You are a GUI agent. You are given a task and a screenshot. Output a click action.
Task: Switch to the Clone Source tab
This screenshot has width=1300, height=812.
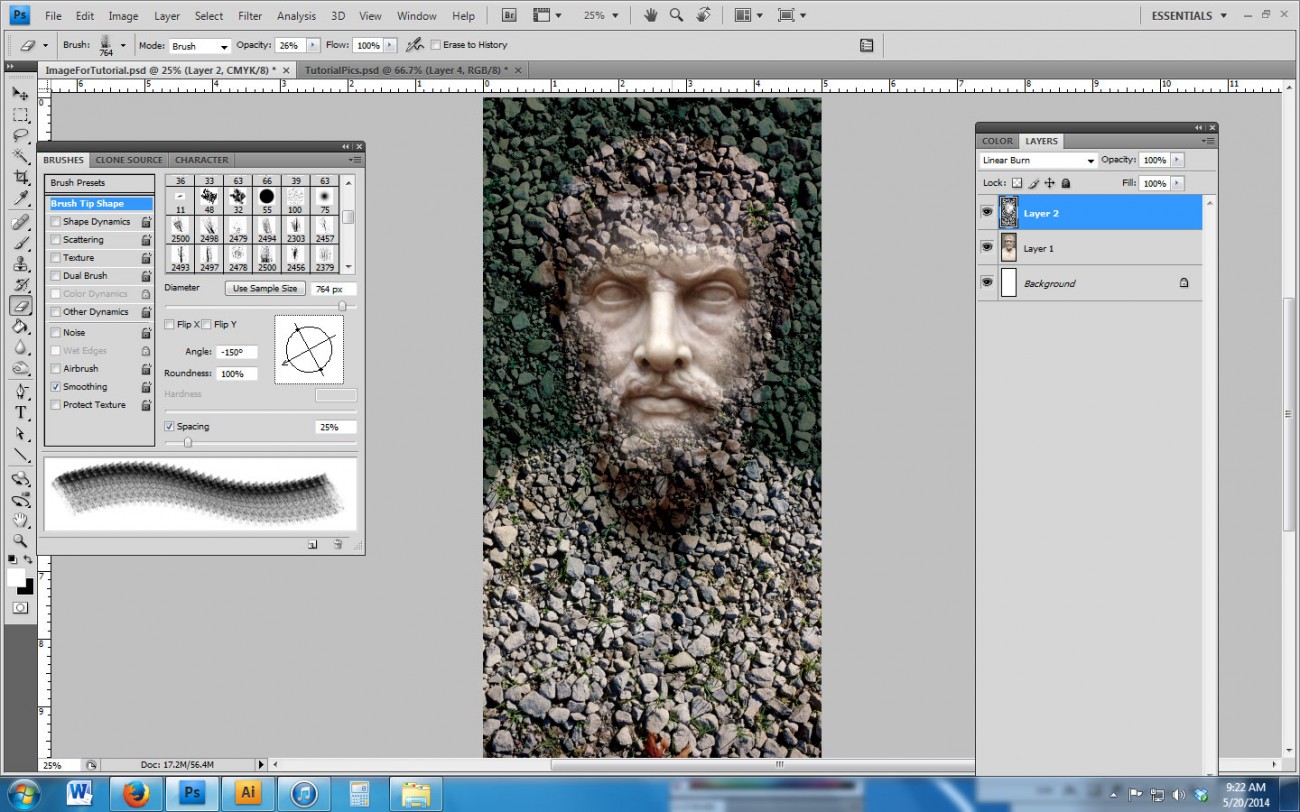tap(128, 159)
